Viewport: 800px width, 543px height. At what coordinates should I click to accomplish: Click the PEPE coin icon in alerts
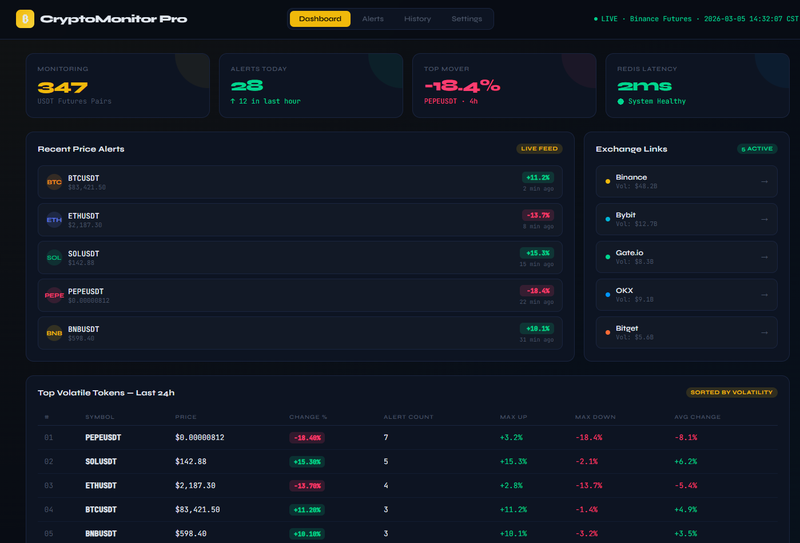tap(54, 295)
